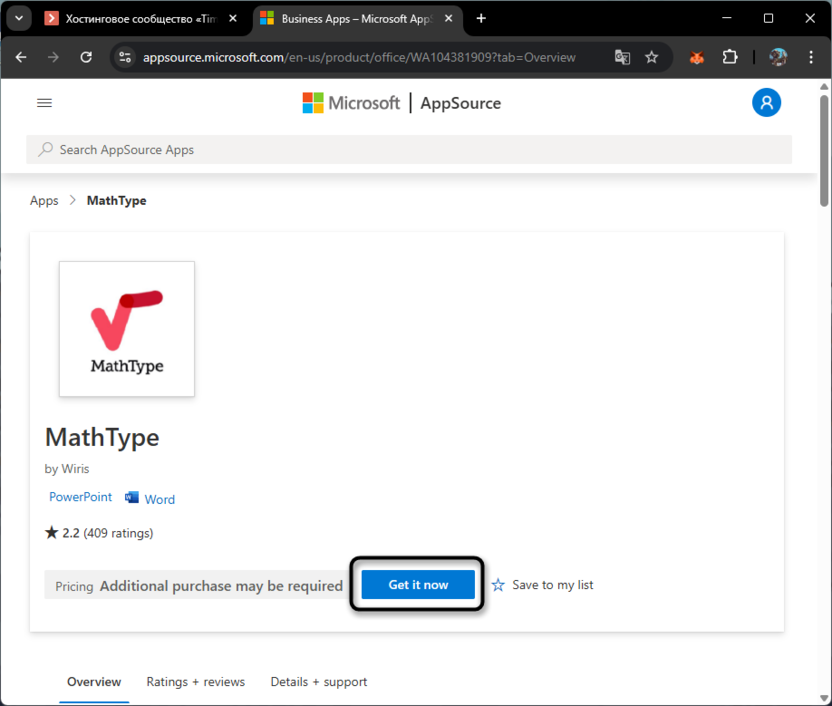Viewport: 832px width, 706px height.
Task: Click the MathType app logo thumbnail
Action: tap(127, 329)
